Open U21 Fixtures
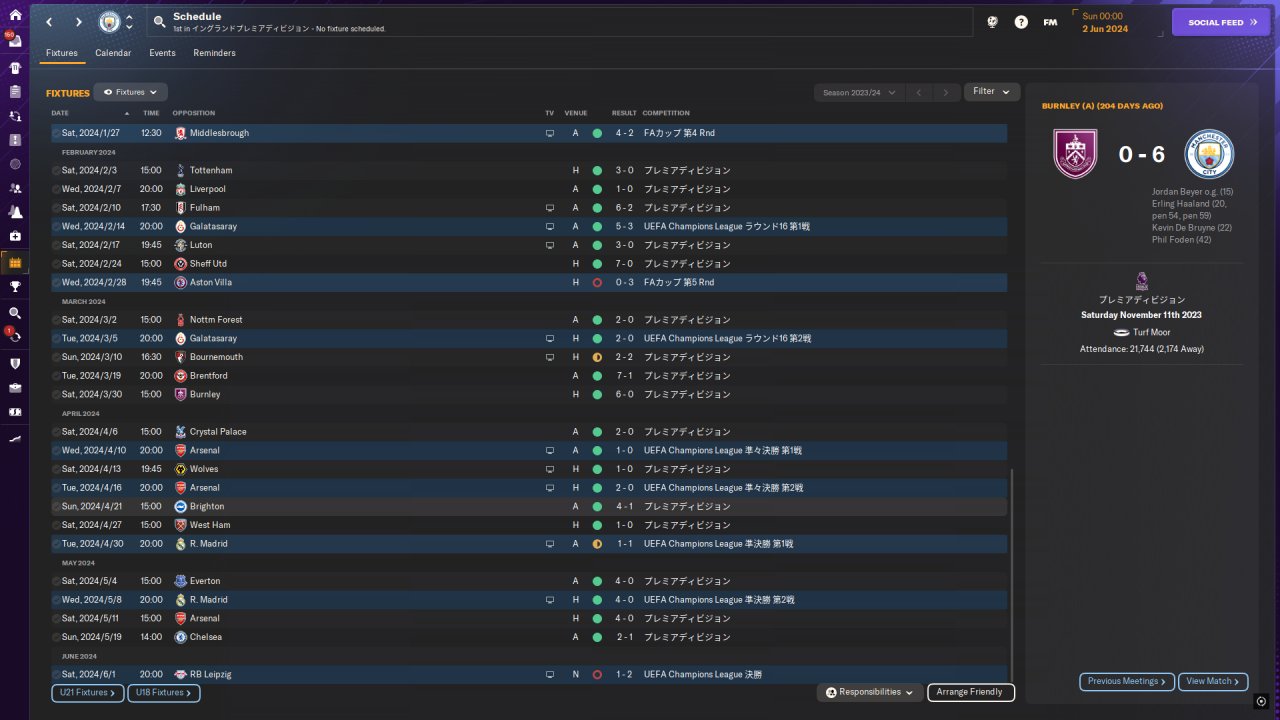Screen dimensions: 1280x720 coord(87,693)
